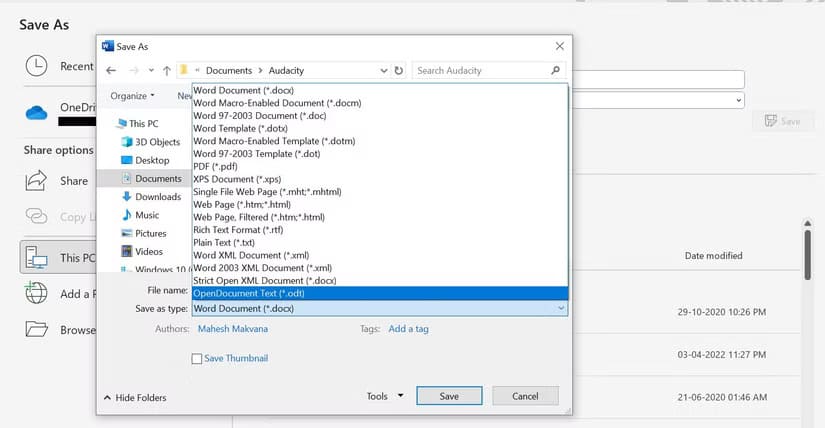The width and height of the screenshot is (825, 428).
Task: Open the Organize menu
Action: pos(132,96)
